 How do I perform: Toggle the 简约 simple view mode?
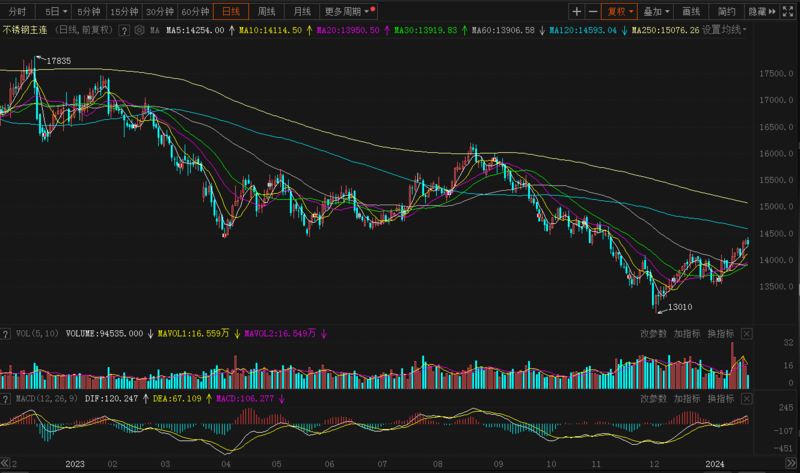click(726, 12)
